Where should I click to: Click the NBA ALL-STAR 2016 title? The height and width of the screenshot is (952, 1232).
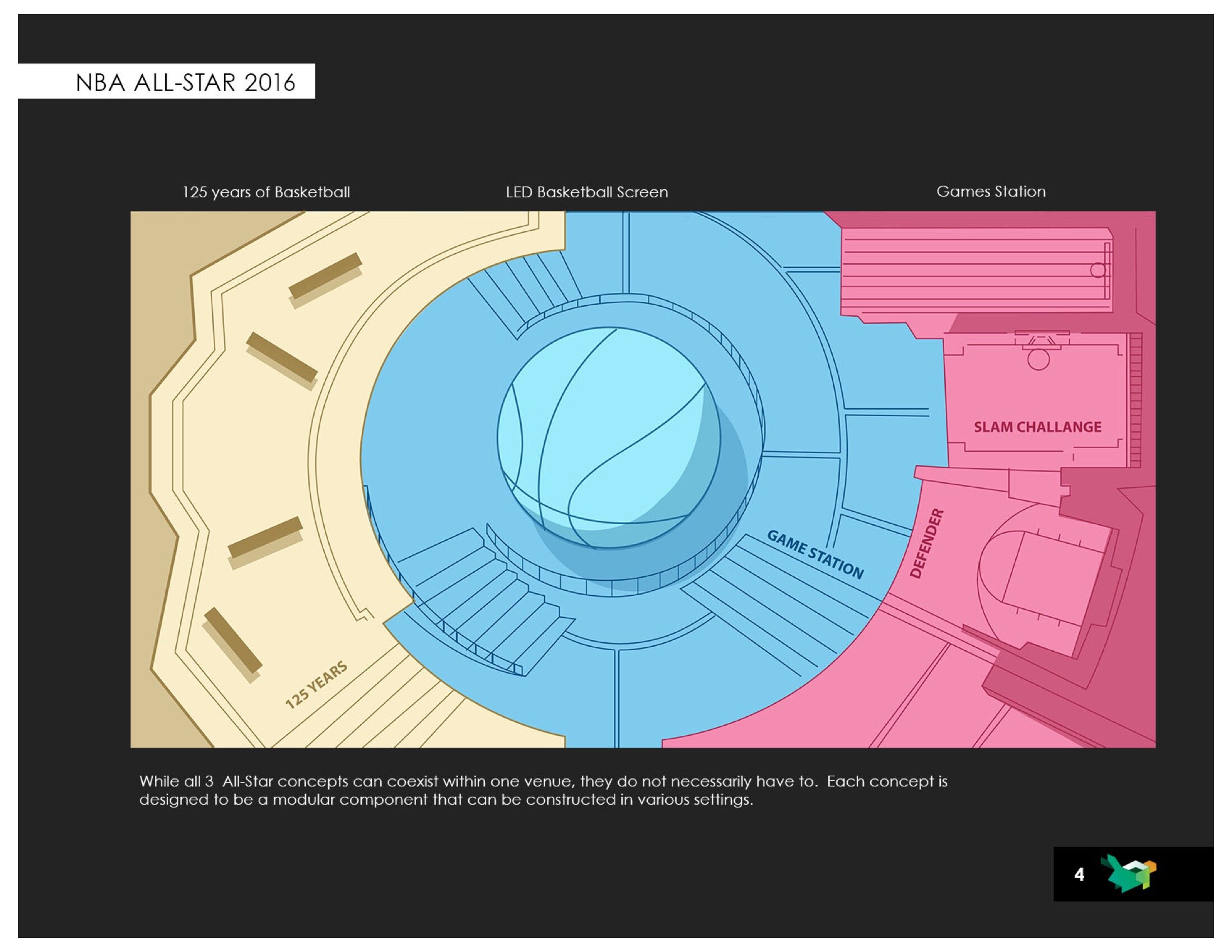(185, 82)
